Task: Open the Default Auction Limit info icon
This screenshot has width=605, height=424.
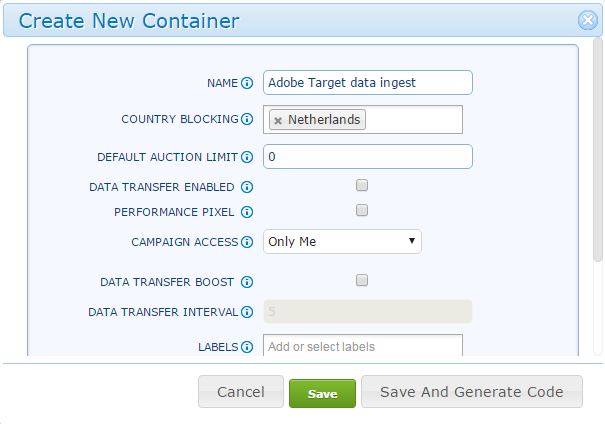Action: pos(247,157)
